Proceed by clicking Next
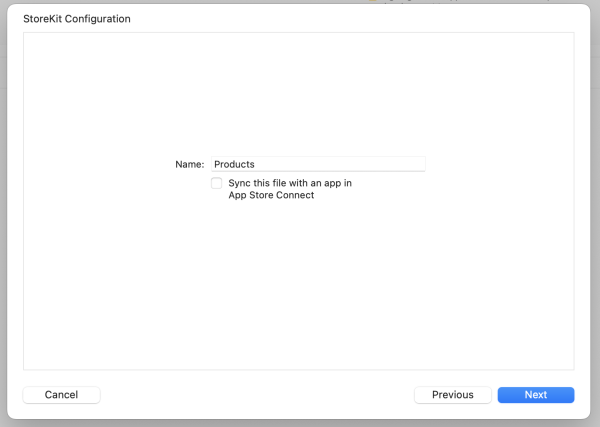The image size is (600, 427). tap(536, 395)
